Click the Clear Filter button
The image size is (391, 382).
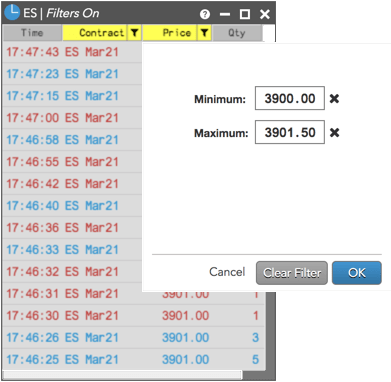point(292,273)
